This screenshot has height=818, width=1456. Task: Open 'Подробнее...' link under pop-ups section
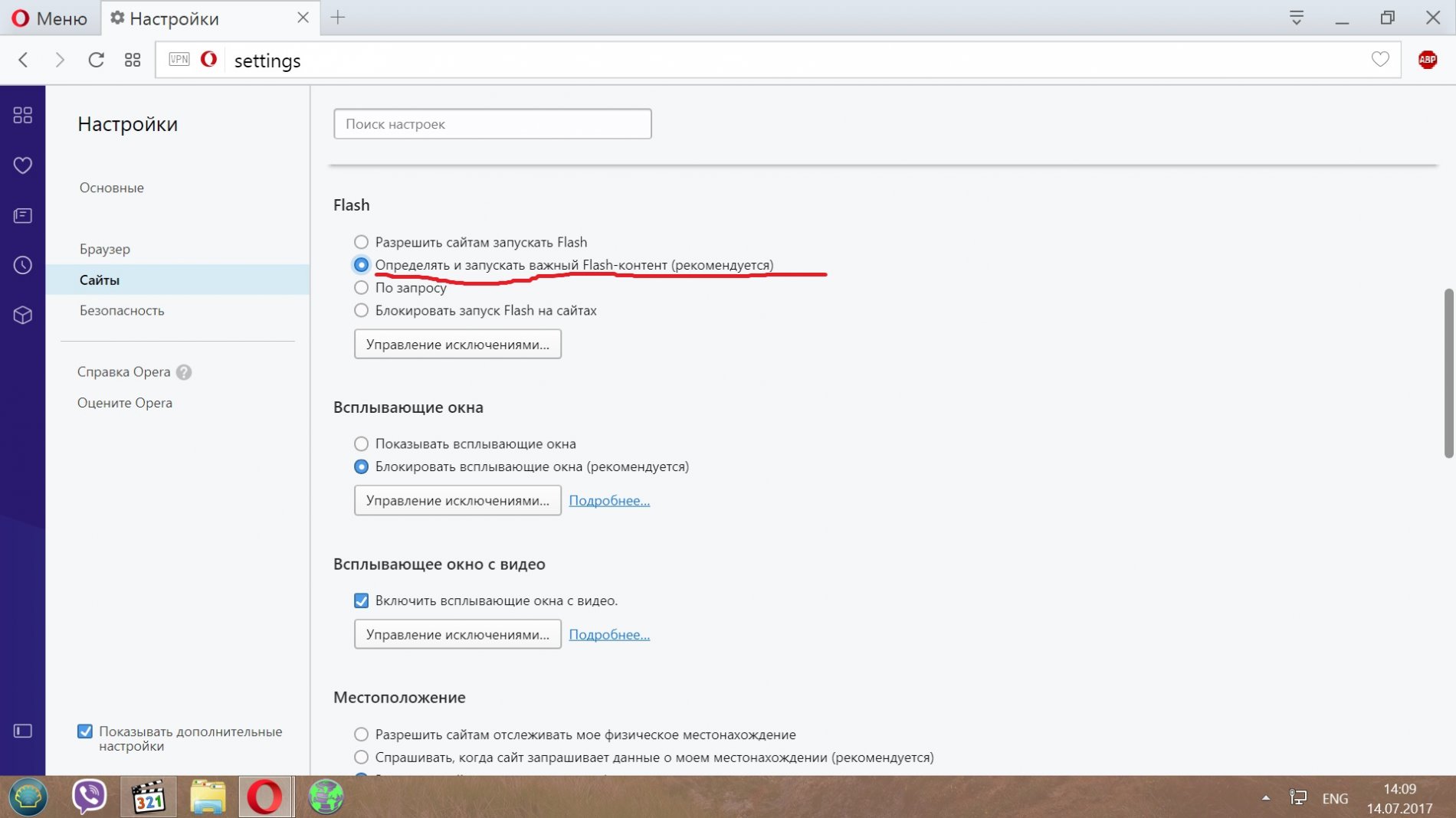[x=609, y=500]
